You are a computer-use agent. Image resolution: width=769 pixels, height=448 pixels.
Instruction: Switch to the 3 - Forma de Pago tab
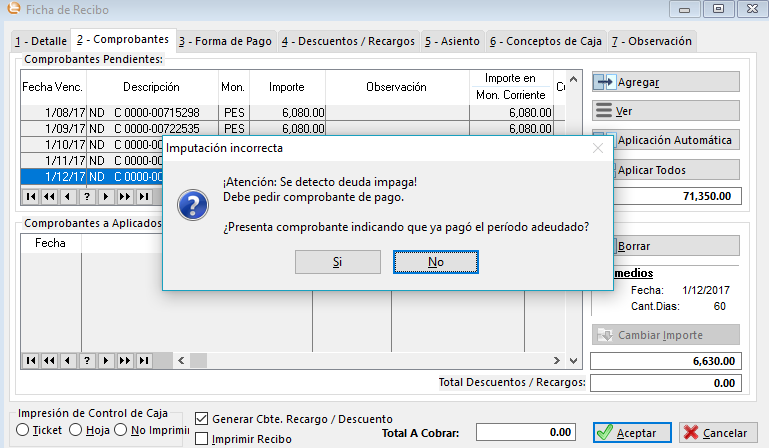pyautogui.click(x=225, y=41)
